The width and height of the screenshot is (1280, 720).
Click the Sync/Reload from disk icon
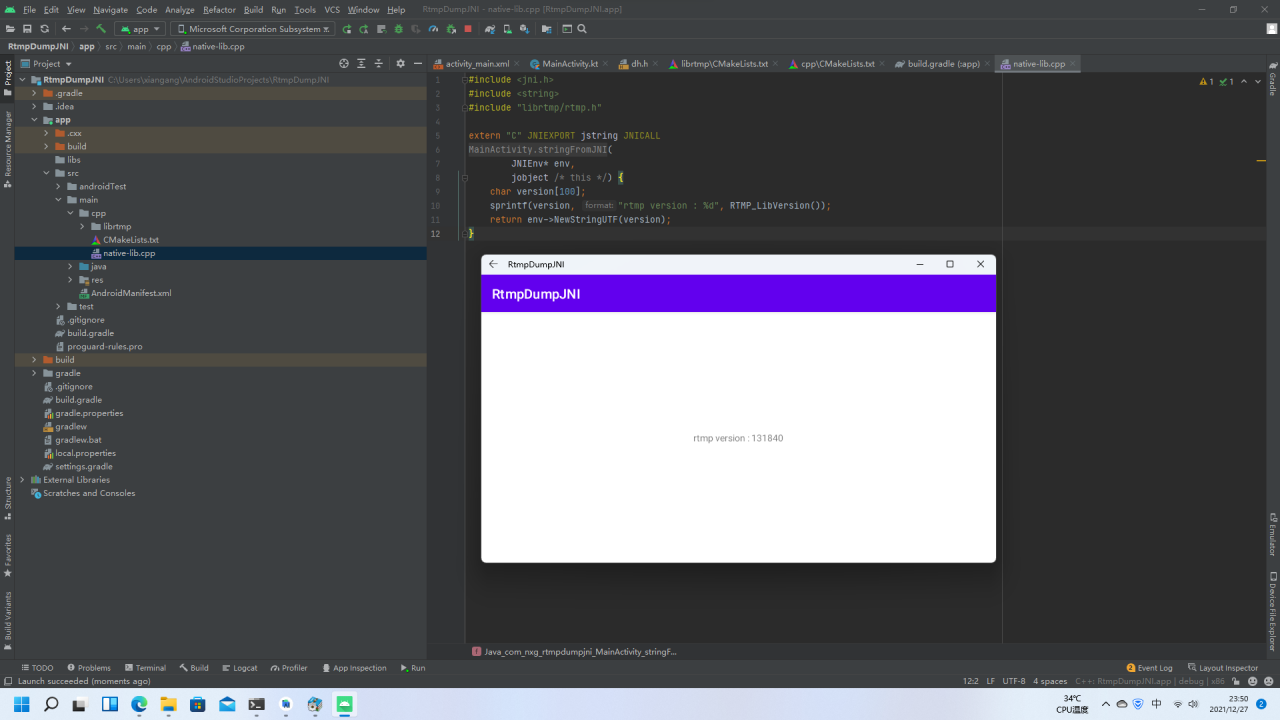point(44,29)
